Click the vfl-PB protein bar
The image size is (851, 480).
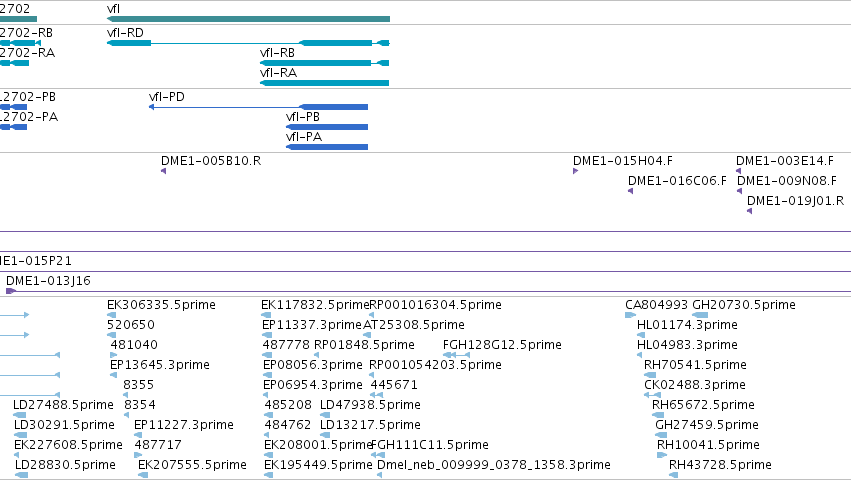[327, 127]
